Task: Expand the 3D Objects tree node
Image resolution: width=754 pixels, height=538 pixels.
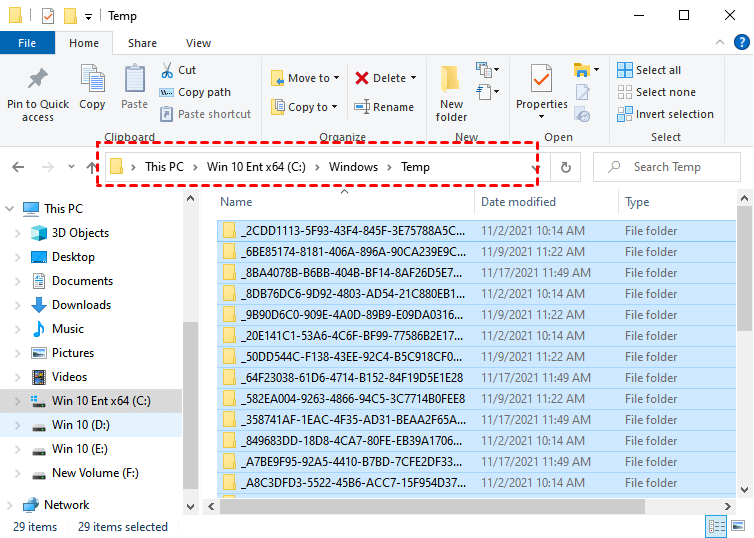Action: (18, 233)
